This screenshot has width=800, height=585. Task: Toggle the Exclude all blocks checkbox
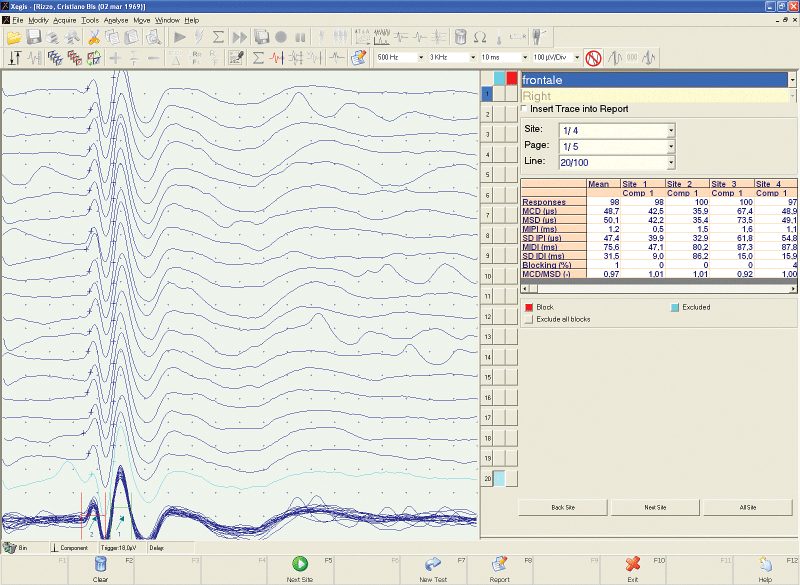(x=528, y=320)
